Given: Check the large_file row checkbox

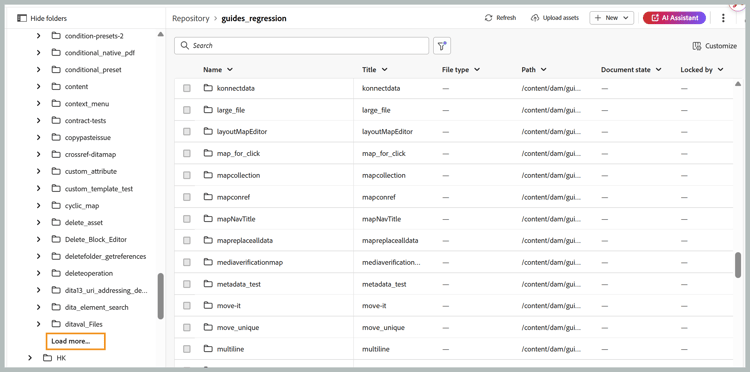Looking at the screenshot, I should [187, 110].
